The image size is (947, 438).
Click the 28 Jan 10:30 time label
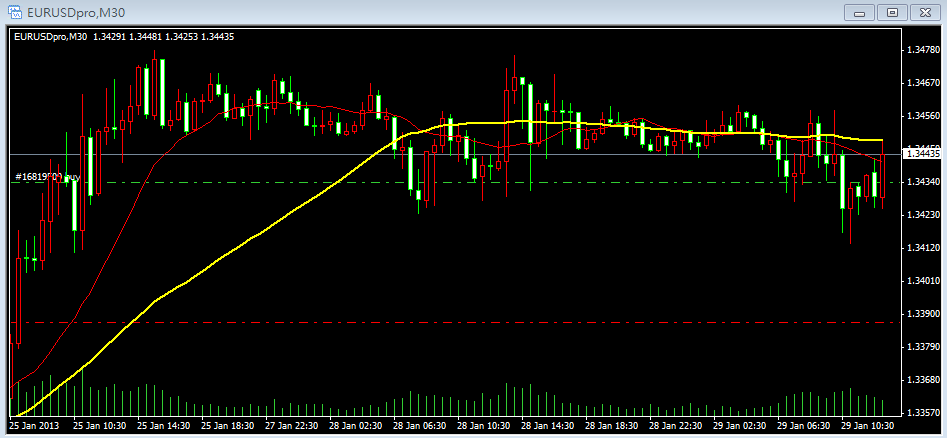click(484, 425)
